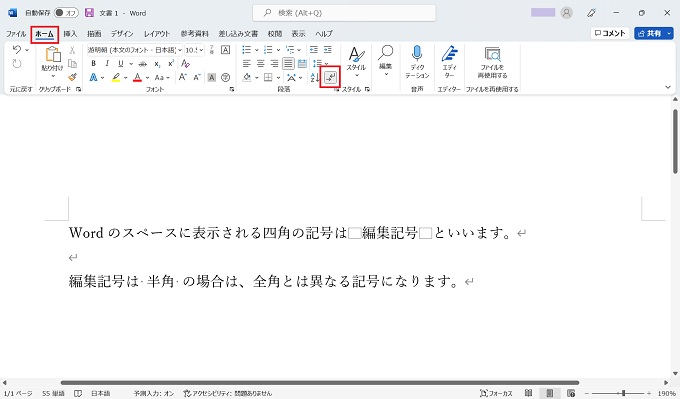Click the Increase Font Size icon
Image resolution: width=680 pixels, height=399 pixels.
pos(183,78)
